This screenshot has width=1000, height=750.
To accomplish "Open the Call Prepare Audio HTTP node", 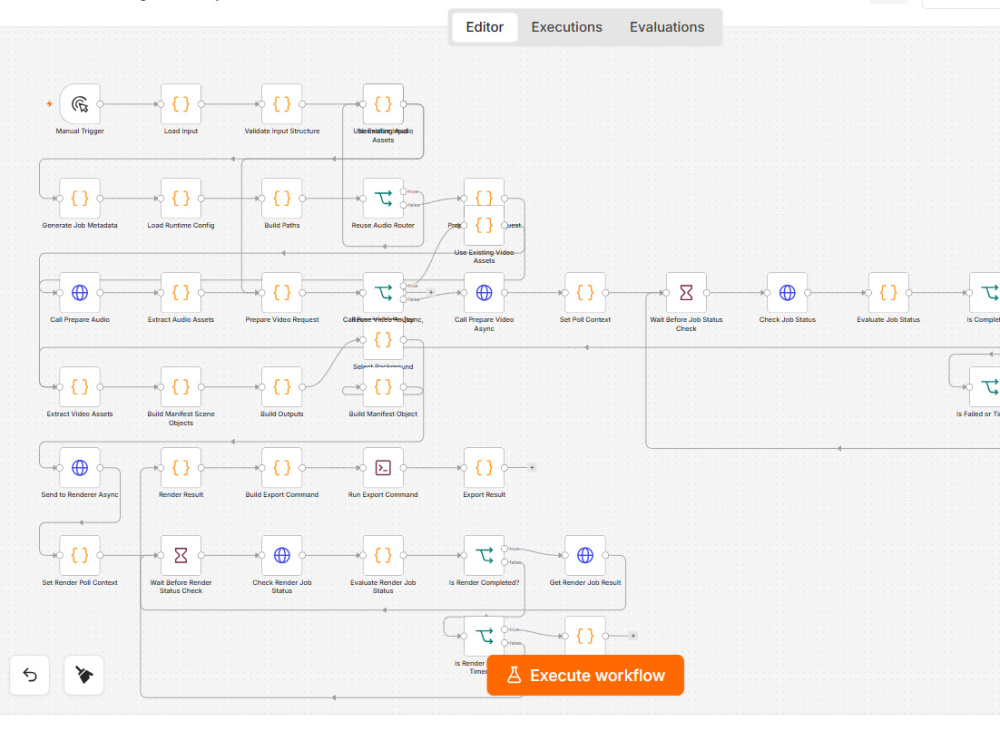I will pos(80,293).
